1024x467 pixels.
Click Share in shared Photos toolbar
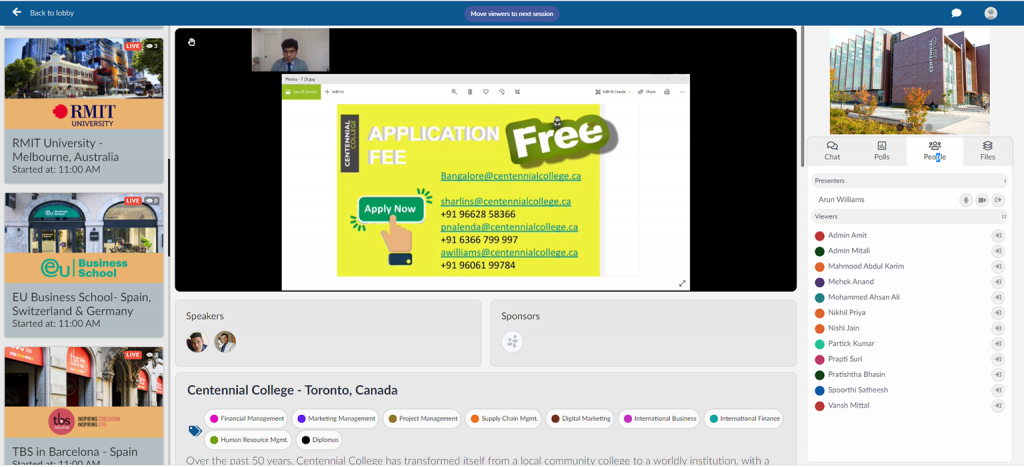[x=647, y=92]
